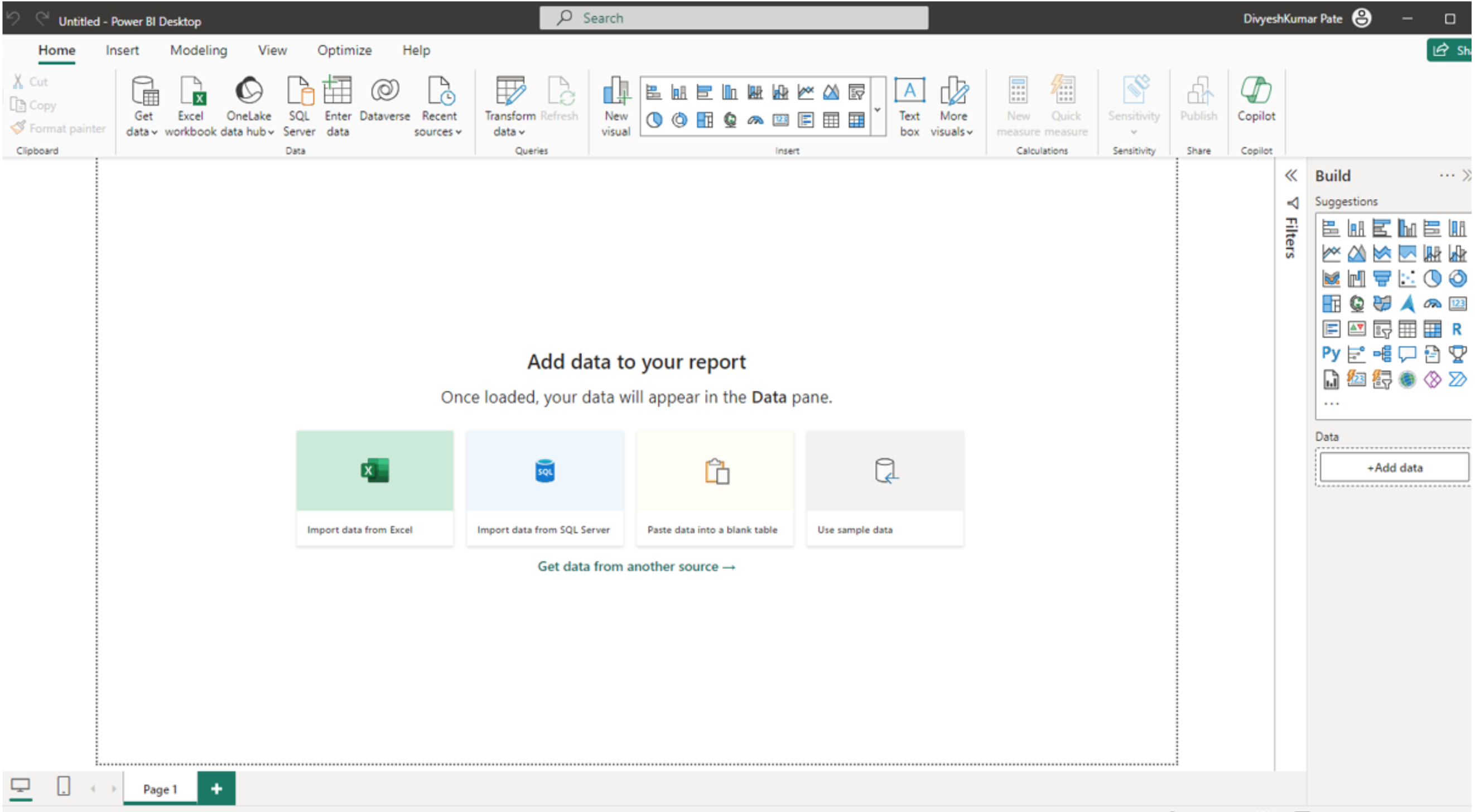
Task: Select the funnel chart in Build pane
Action: (1382, 279)
